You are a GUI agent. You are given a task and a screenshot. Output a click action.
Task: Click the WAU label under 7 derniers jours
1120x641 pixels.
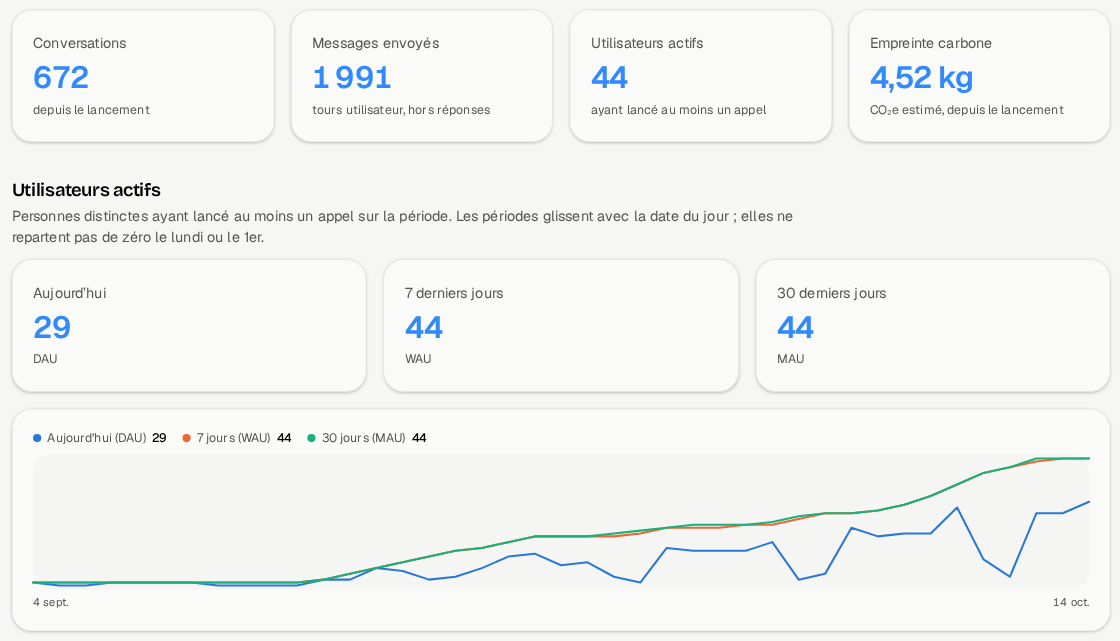point(418,359)
